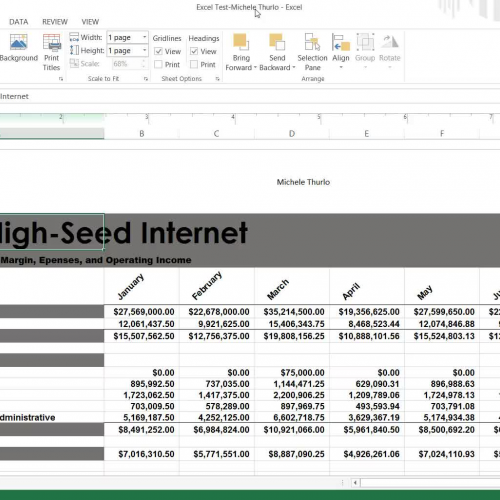
Task: Expand the Group dropdown arrow
Action: tap(365, 67)
